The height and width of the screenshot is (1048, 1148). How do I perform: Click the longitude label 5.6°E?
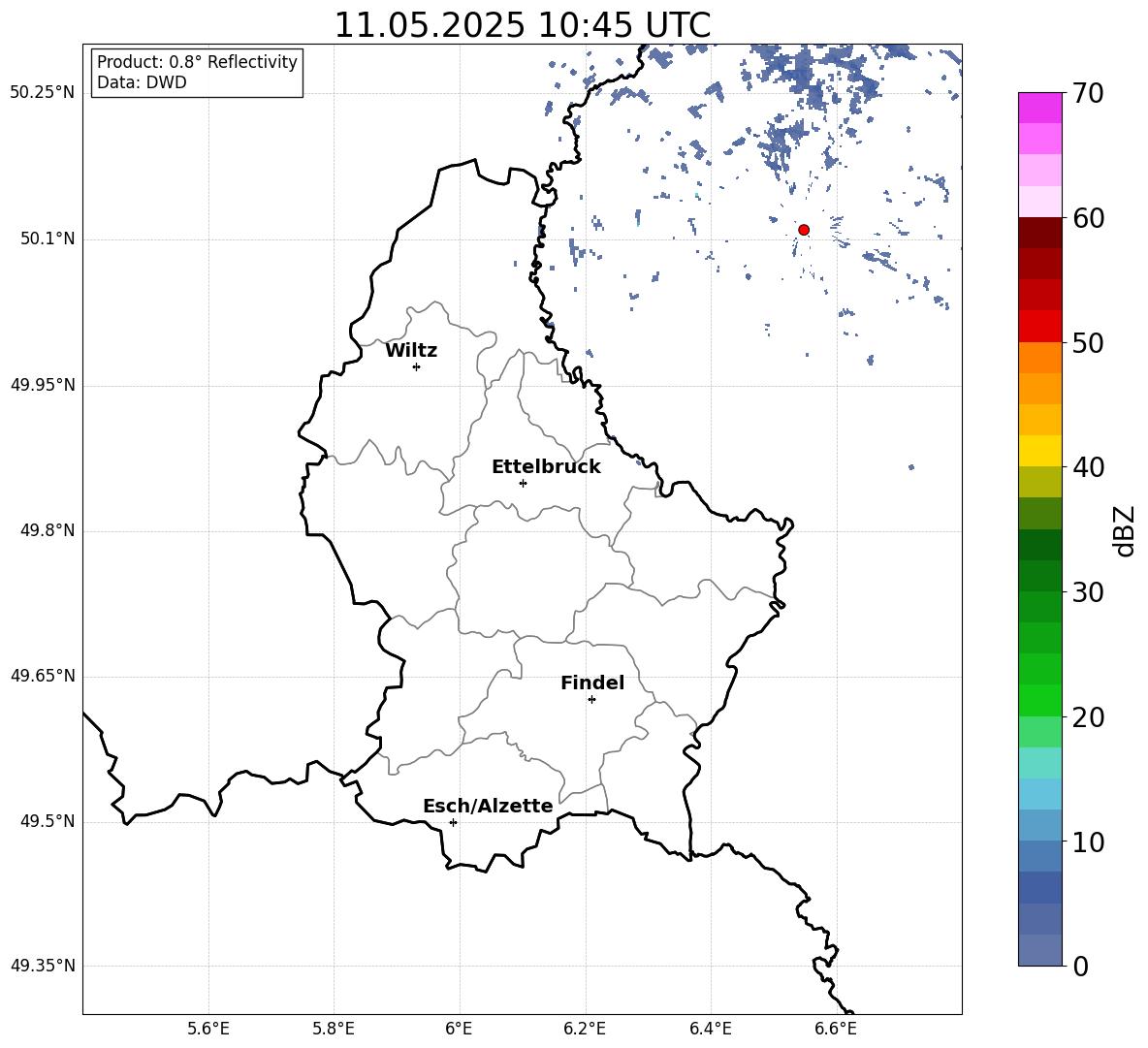click(208, 1029)
